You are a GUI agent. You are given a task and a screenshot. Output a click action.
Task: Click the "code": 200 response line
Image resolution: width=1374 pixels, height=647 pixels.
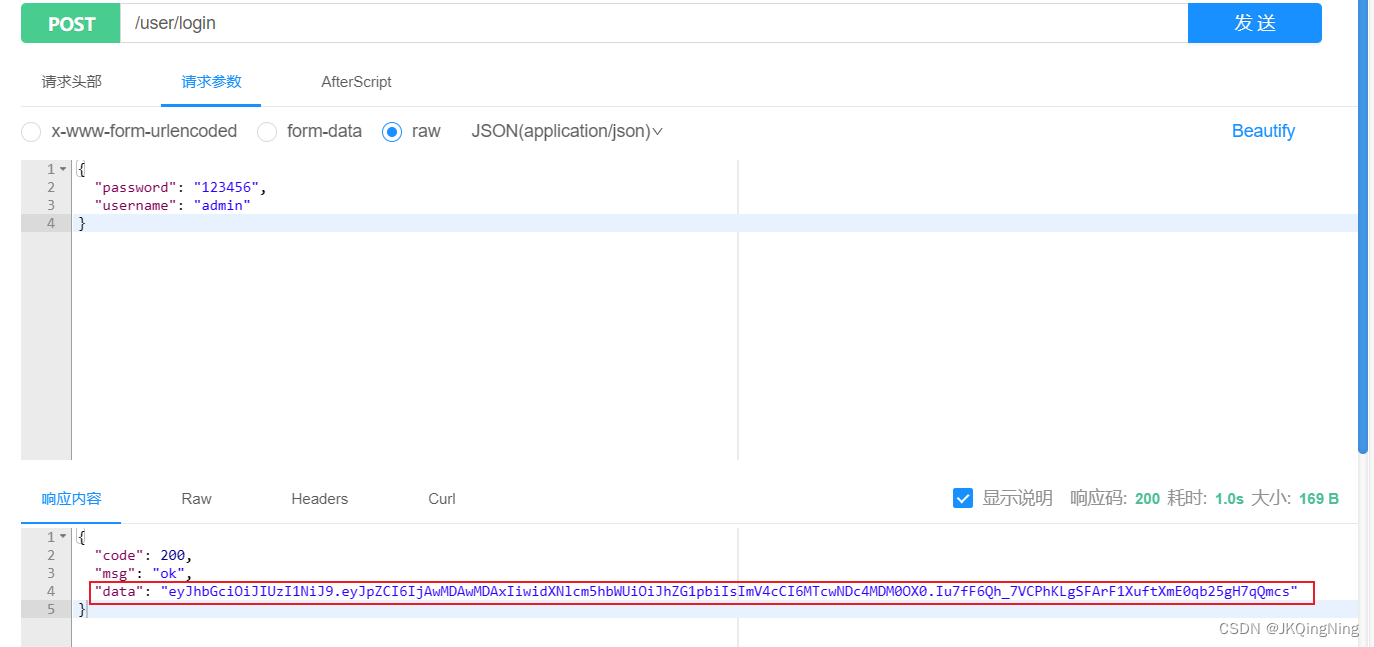143,555
